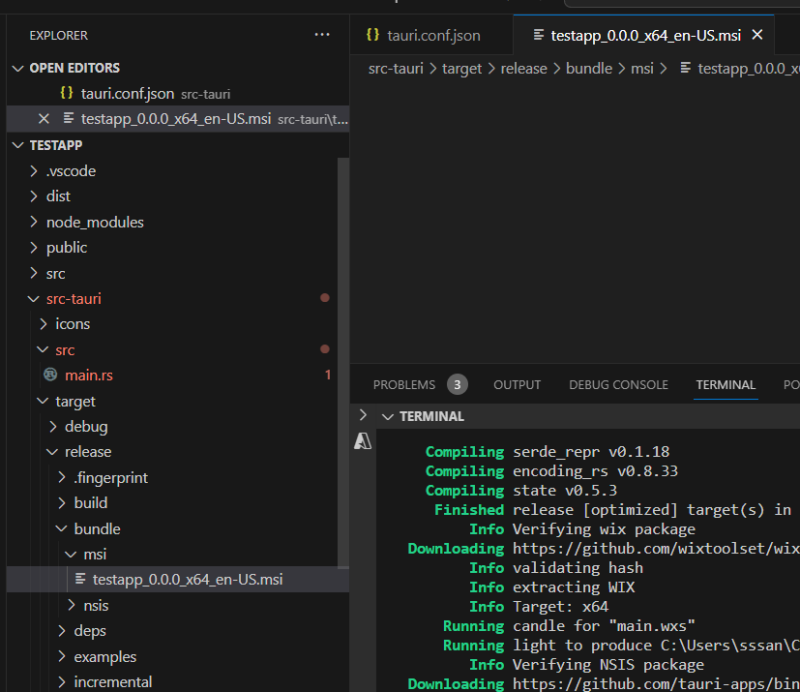Viewport: 800px width, 692px height.
Task: Switch to the Output panel tab
Action: 517,385
